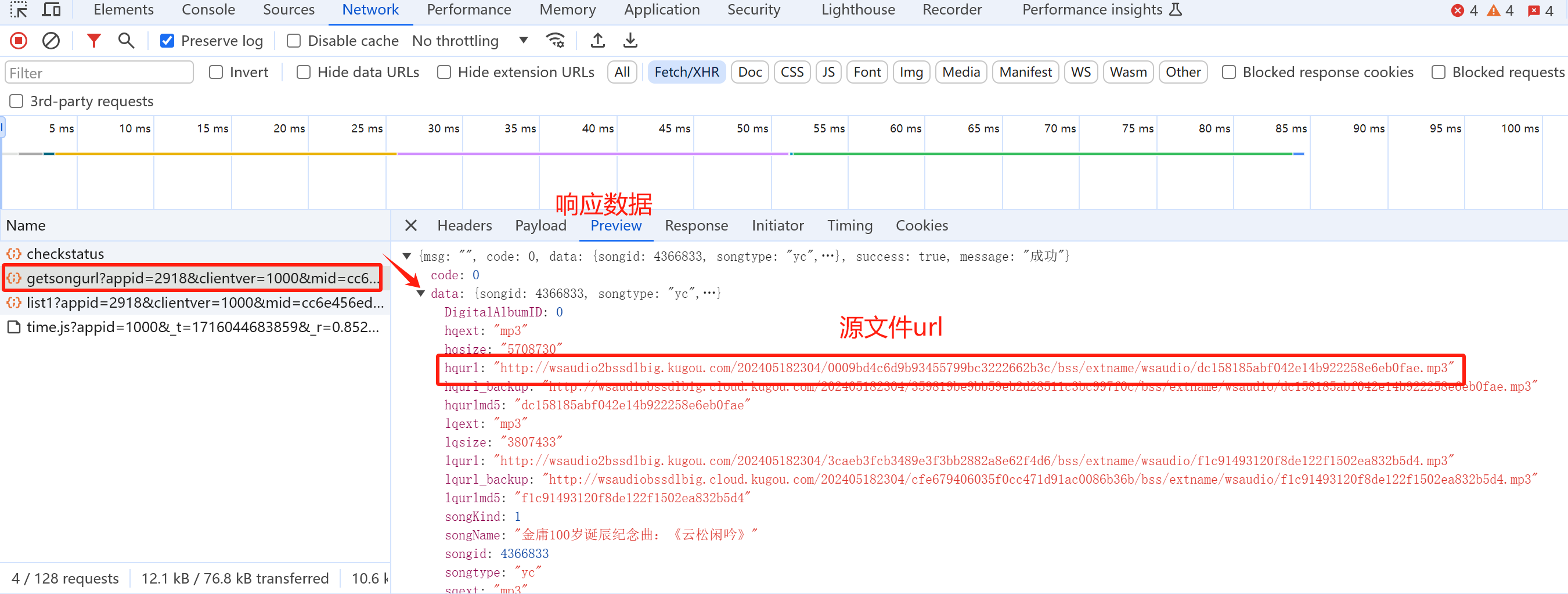Enable 3rd-party requests checkbox
This screenshot has height=594, width=1568.
pos(16,101)
